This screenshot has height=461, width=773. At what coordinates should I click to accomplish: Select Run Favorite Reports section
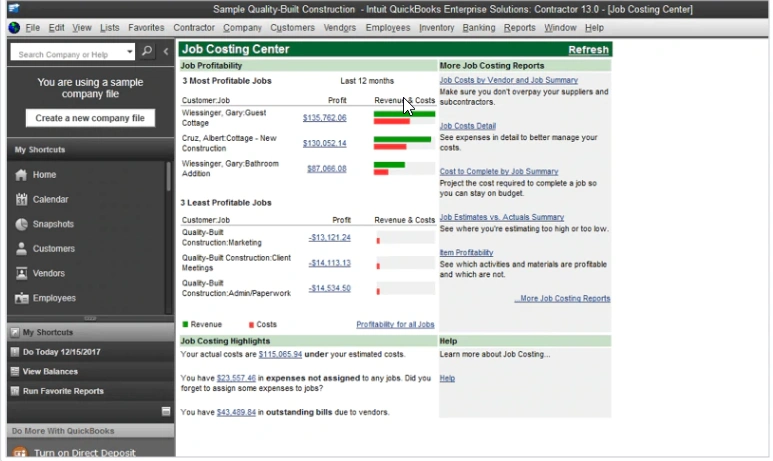pyautogui.click(x=90, y=391)
